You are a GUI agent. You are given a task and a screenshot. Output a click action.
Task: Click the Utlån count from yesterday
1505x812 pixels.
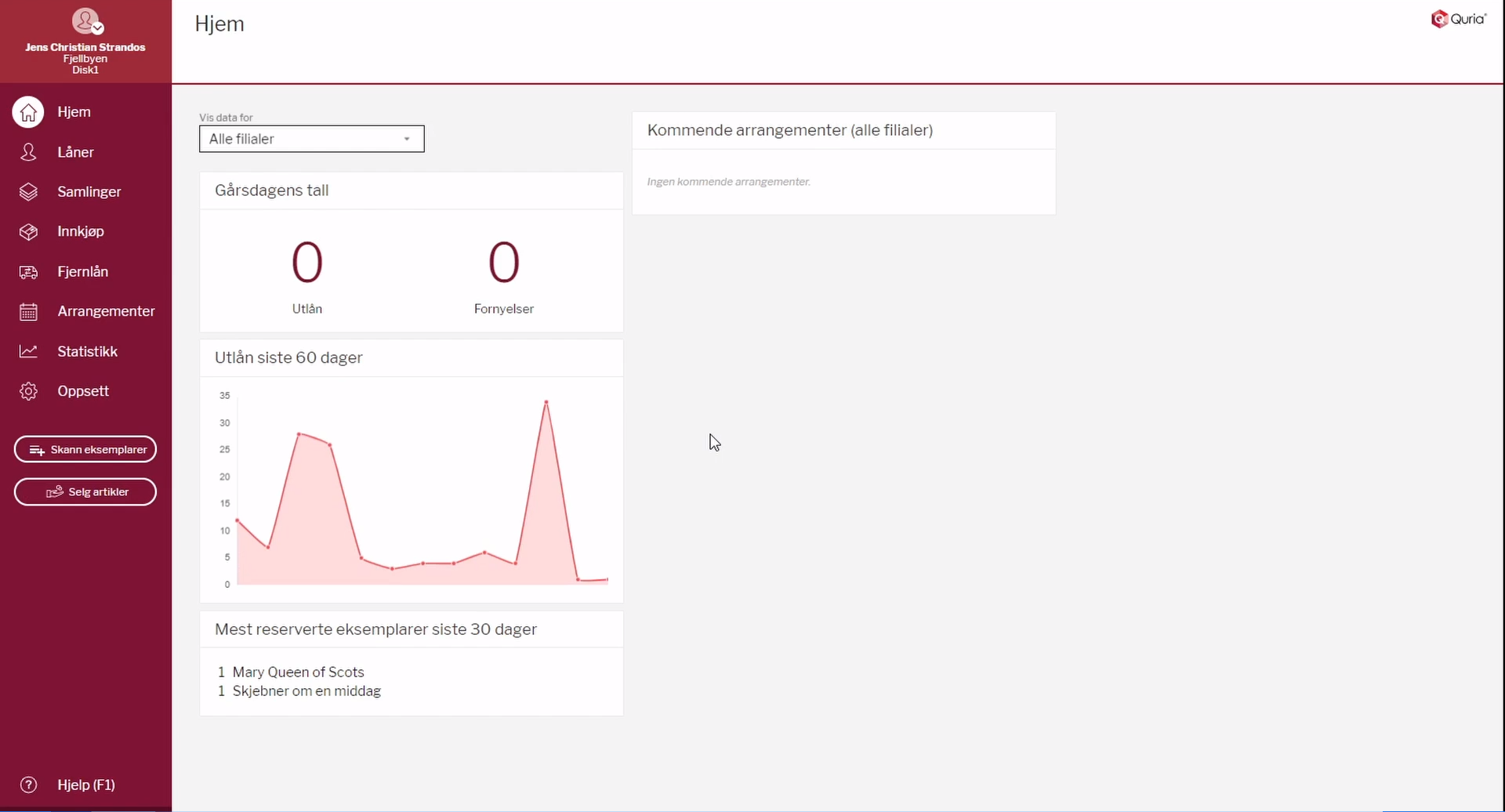(306, 263)
